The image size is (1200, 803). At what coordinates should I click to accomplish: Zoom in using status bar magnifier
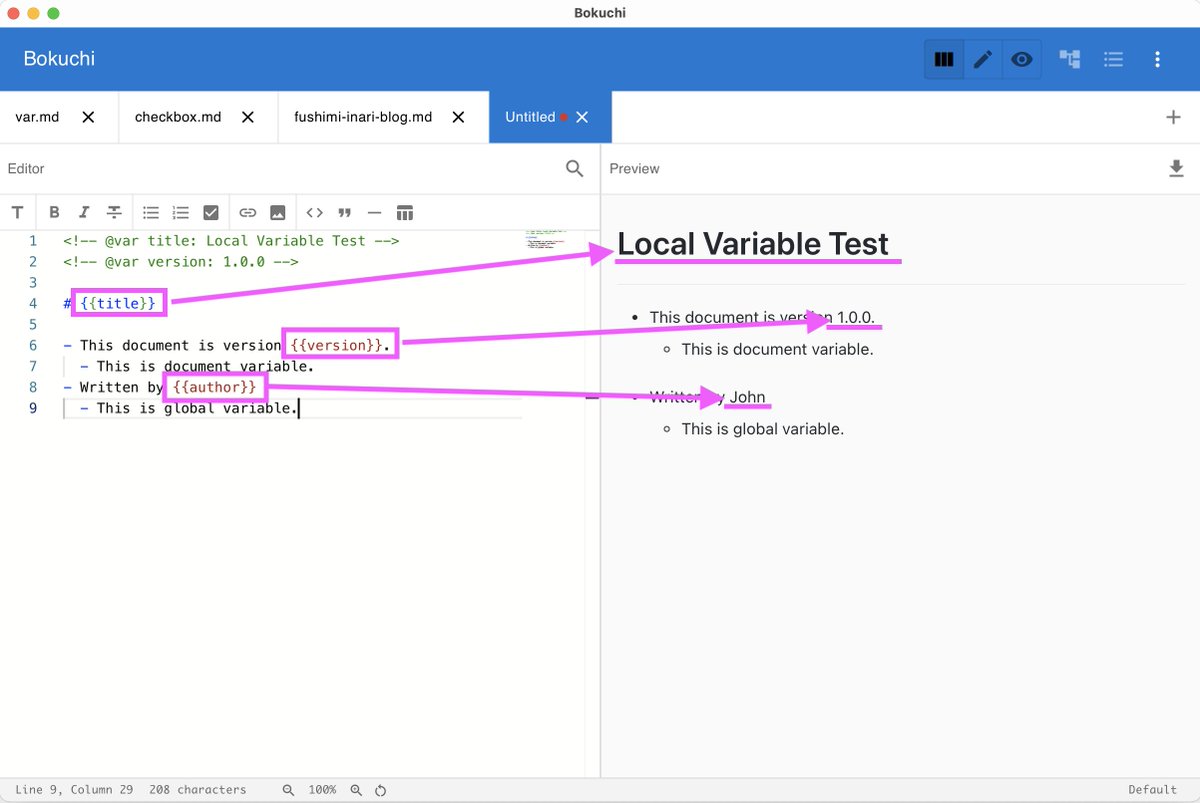356,790
